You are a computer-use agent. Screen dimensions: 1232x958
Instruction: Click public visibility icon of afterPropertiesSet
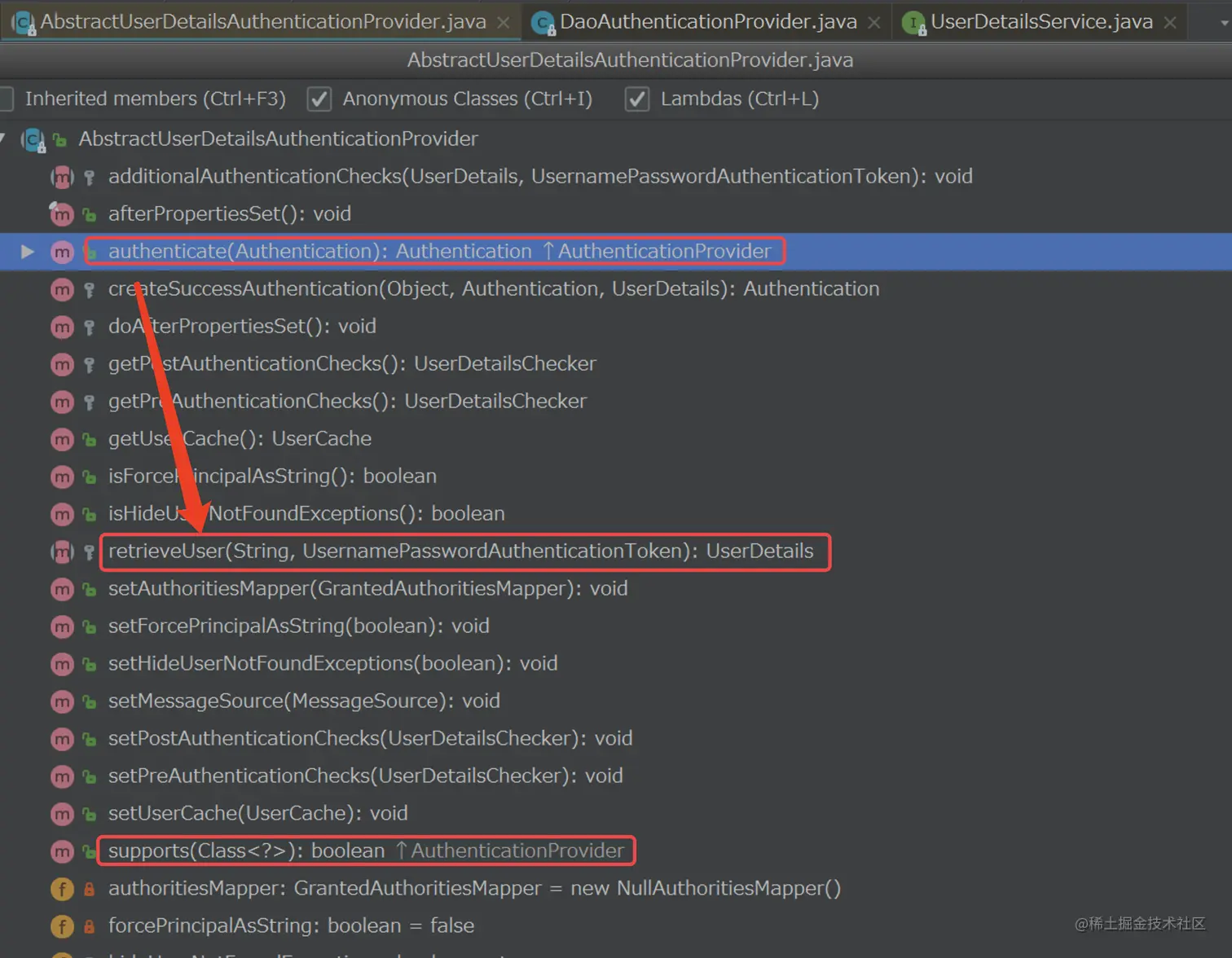[x=90, y=215]
